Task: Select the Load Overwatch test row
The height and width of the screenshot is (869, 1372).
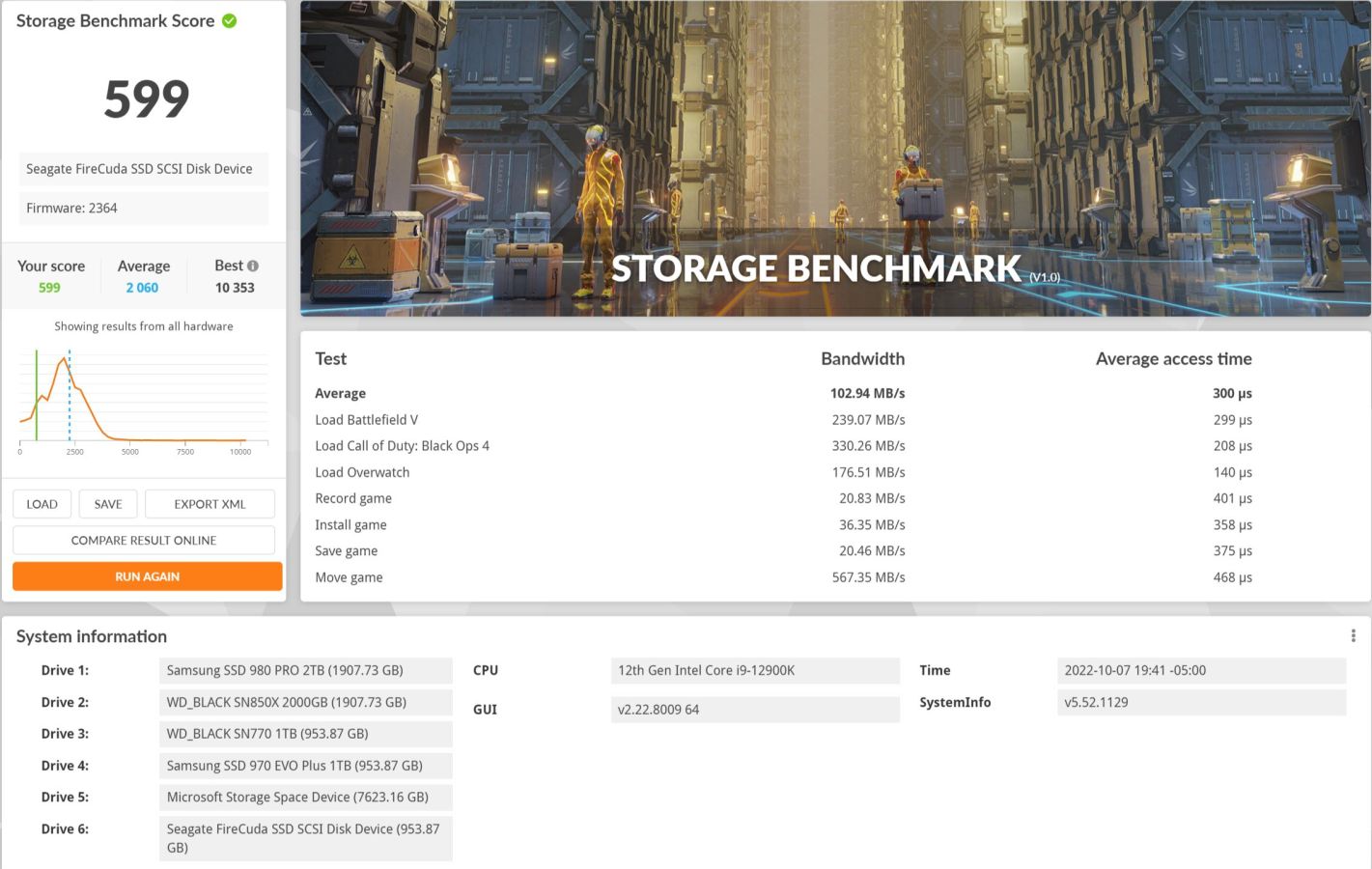Action: coord(783,472)
